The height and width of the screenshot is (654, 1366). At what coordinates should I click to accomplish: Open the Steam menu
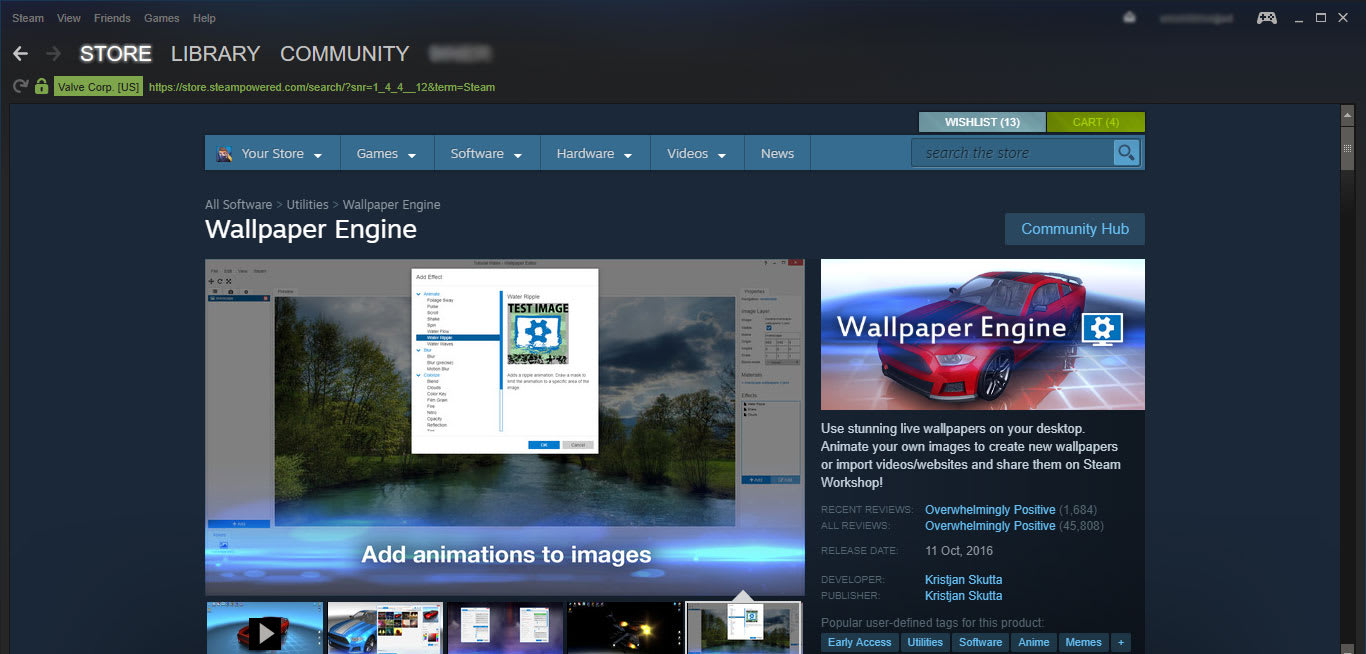point(27,17)
